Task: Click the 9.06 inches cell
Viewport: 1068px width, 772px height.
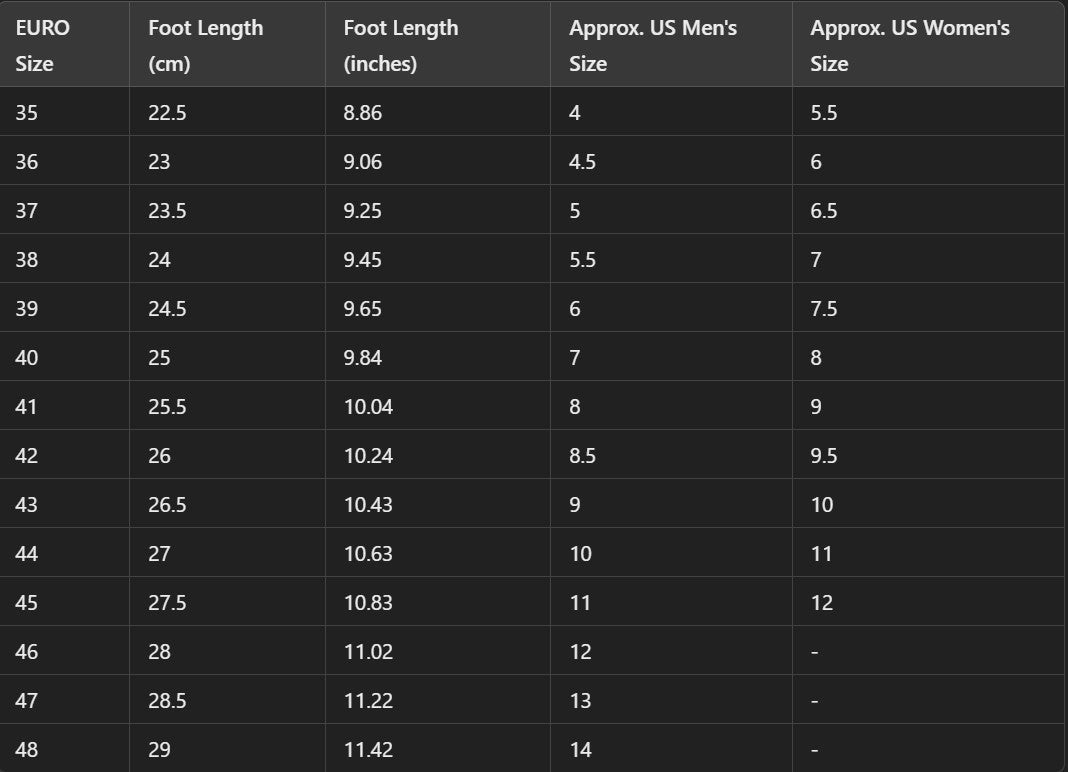Action: (362, 162)
